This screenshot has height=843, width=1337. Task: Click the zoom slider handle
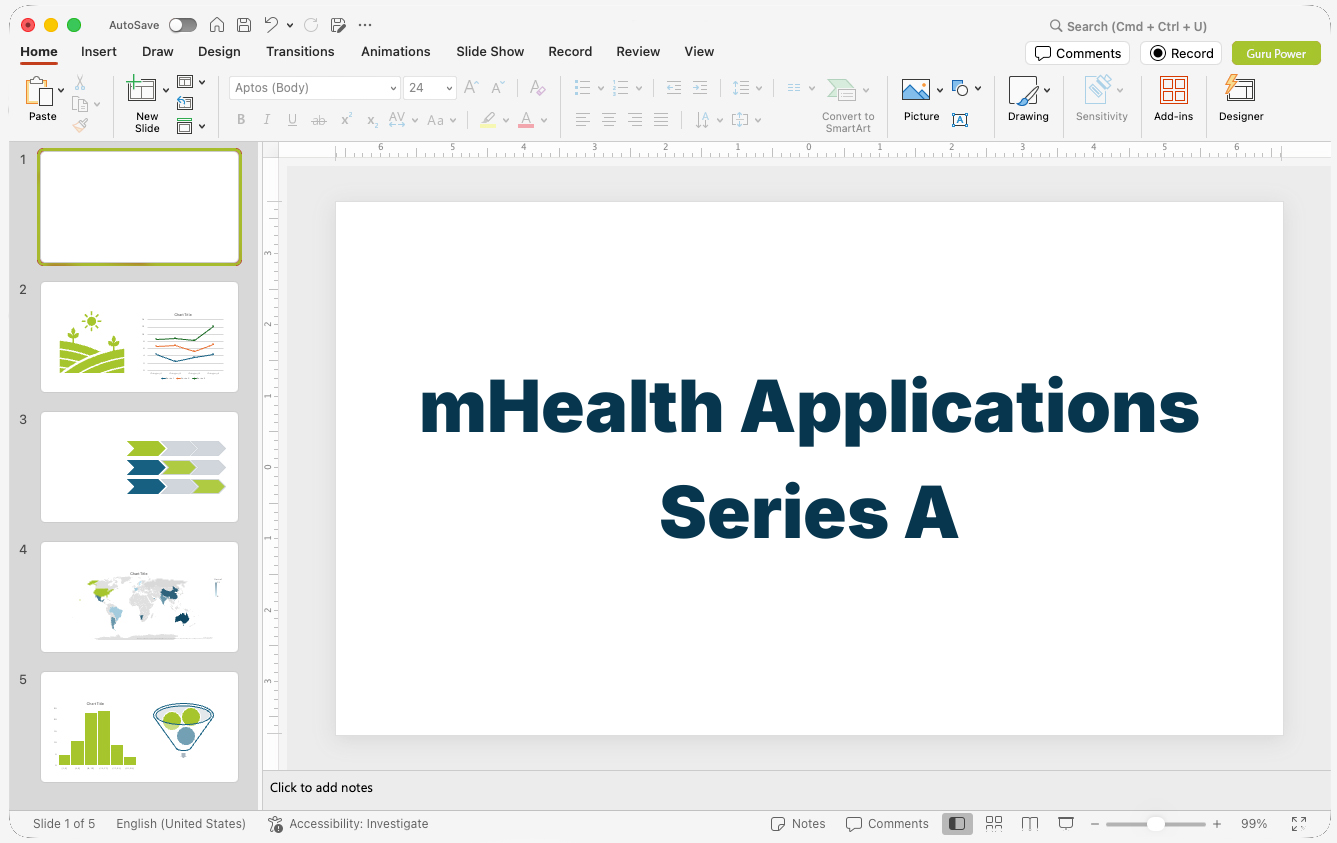tap(1155, 824)
